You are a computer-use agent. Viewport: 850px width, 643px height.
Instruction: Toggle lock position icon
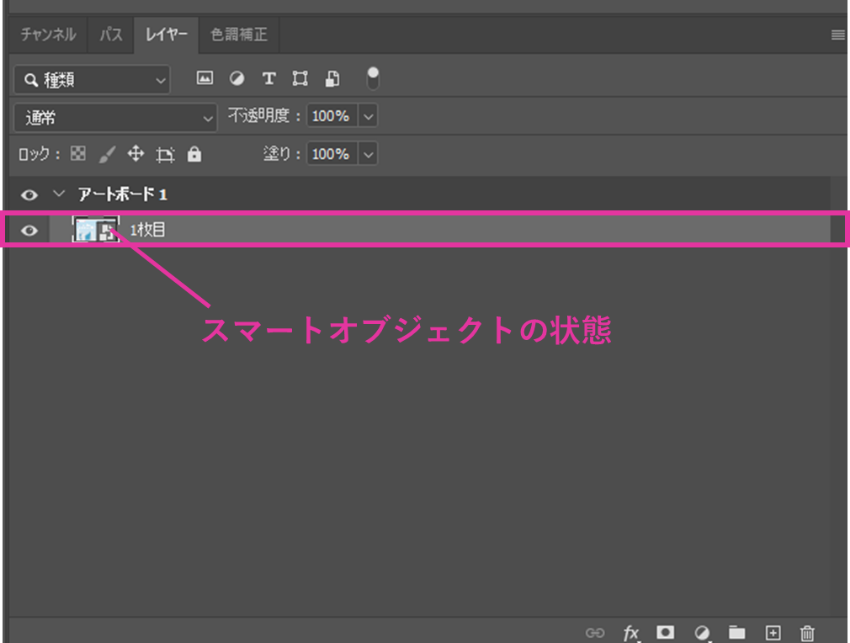pos(136,154)
